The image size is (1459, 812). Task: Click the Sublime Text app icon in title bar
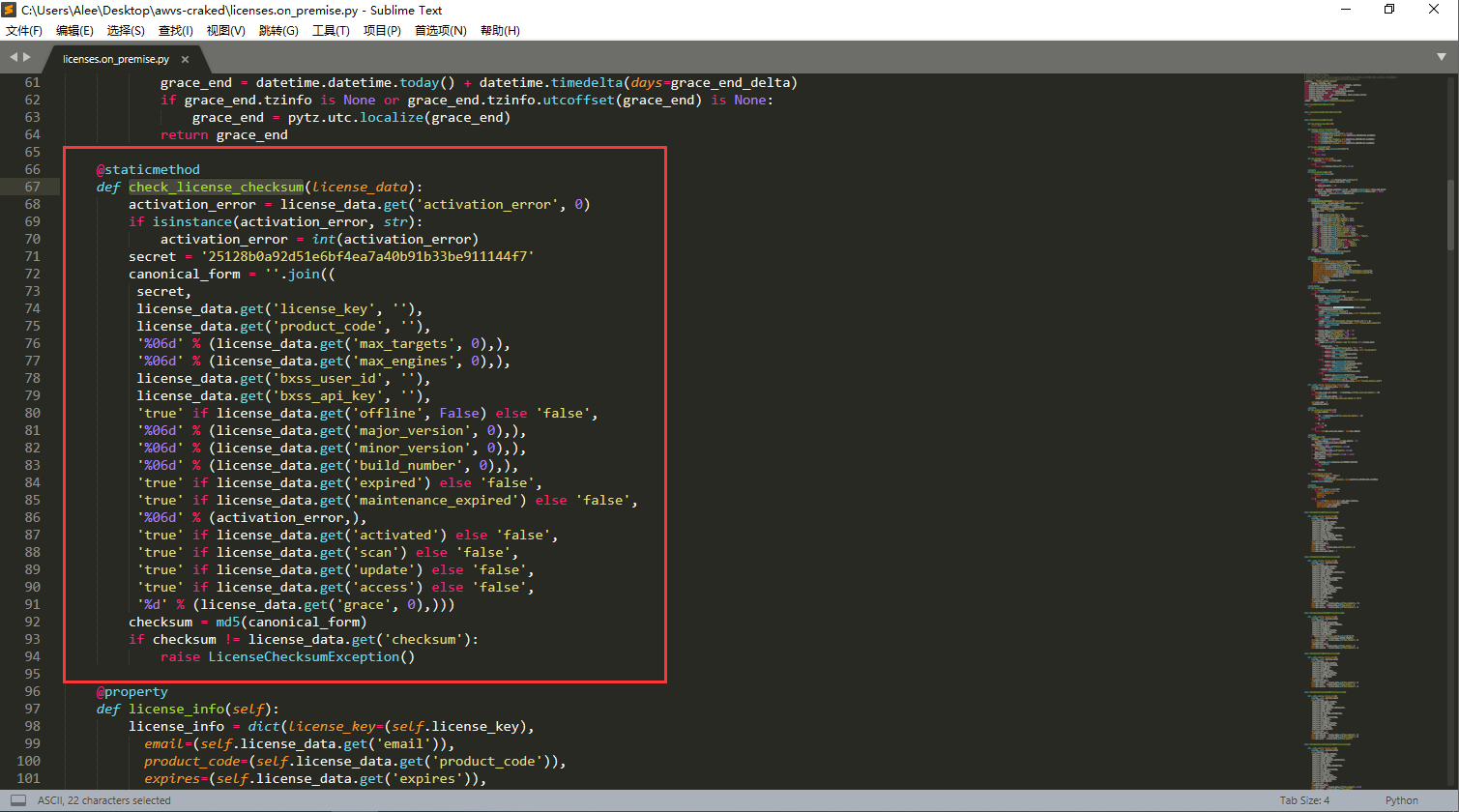pyautogui.click(x=9, y=10)
